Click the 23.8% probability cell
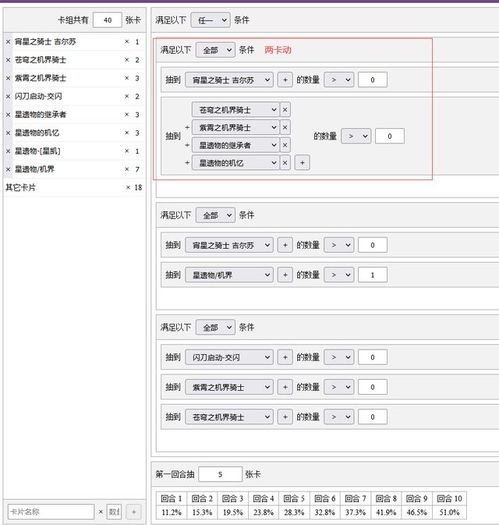 point(263,512)
